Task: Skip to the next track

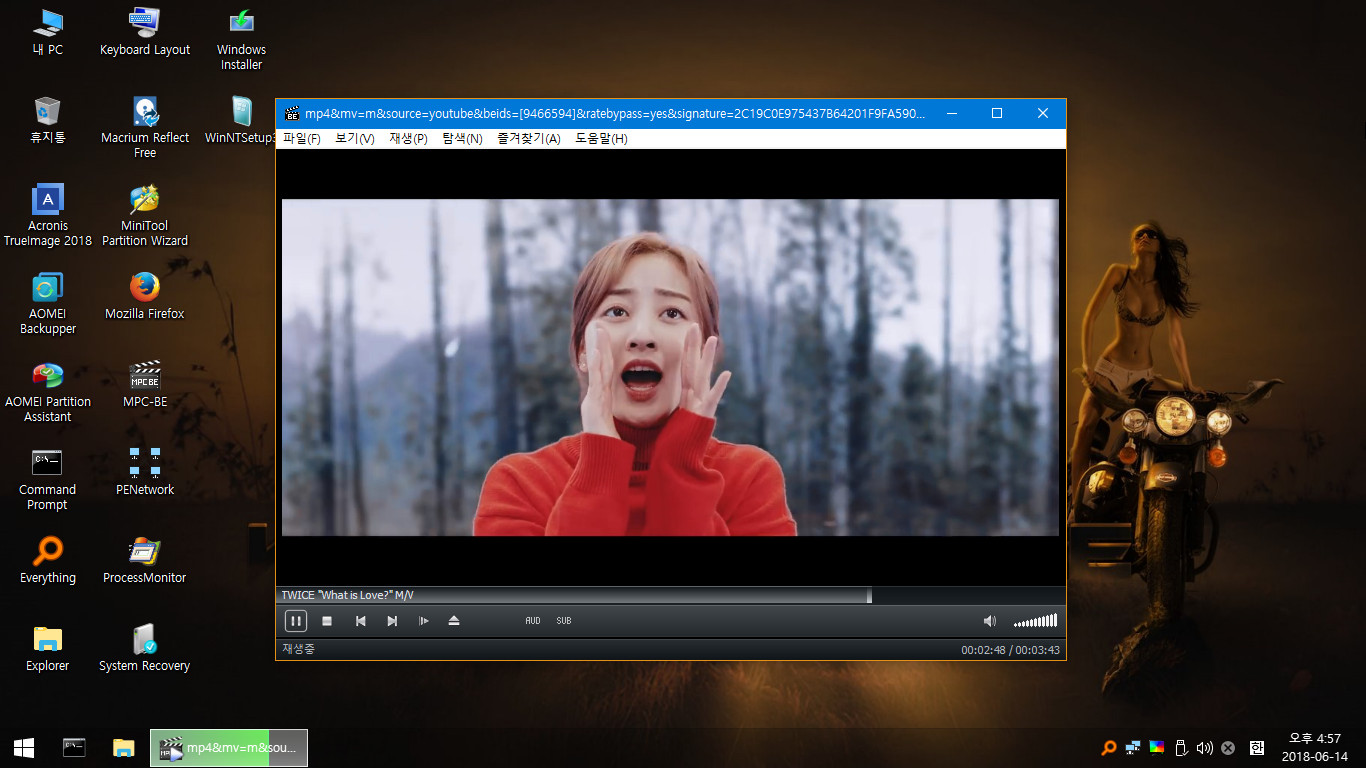Action: (392, 621)
